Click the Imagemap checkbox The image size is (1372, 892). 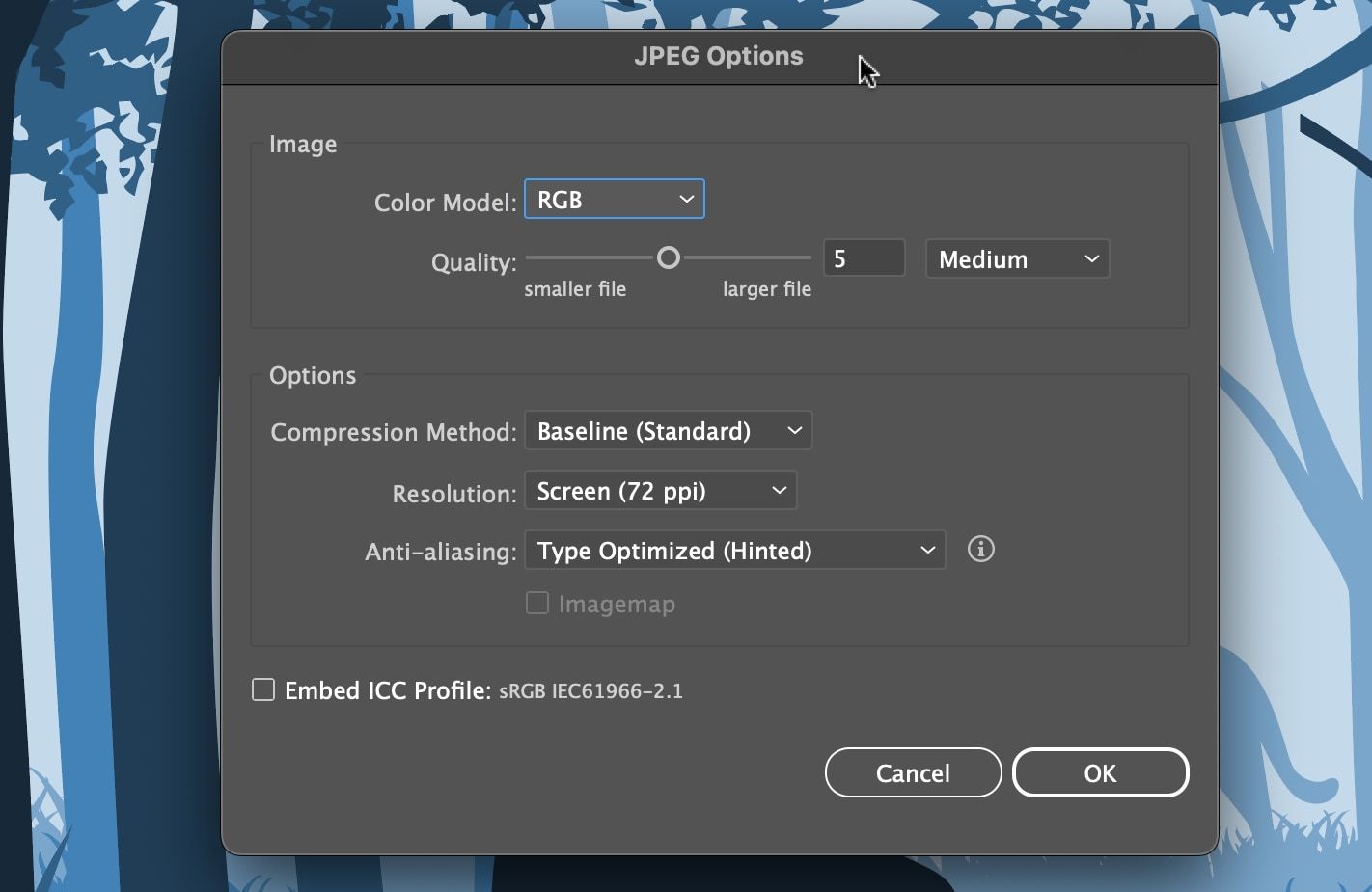point(537,602)
